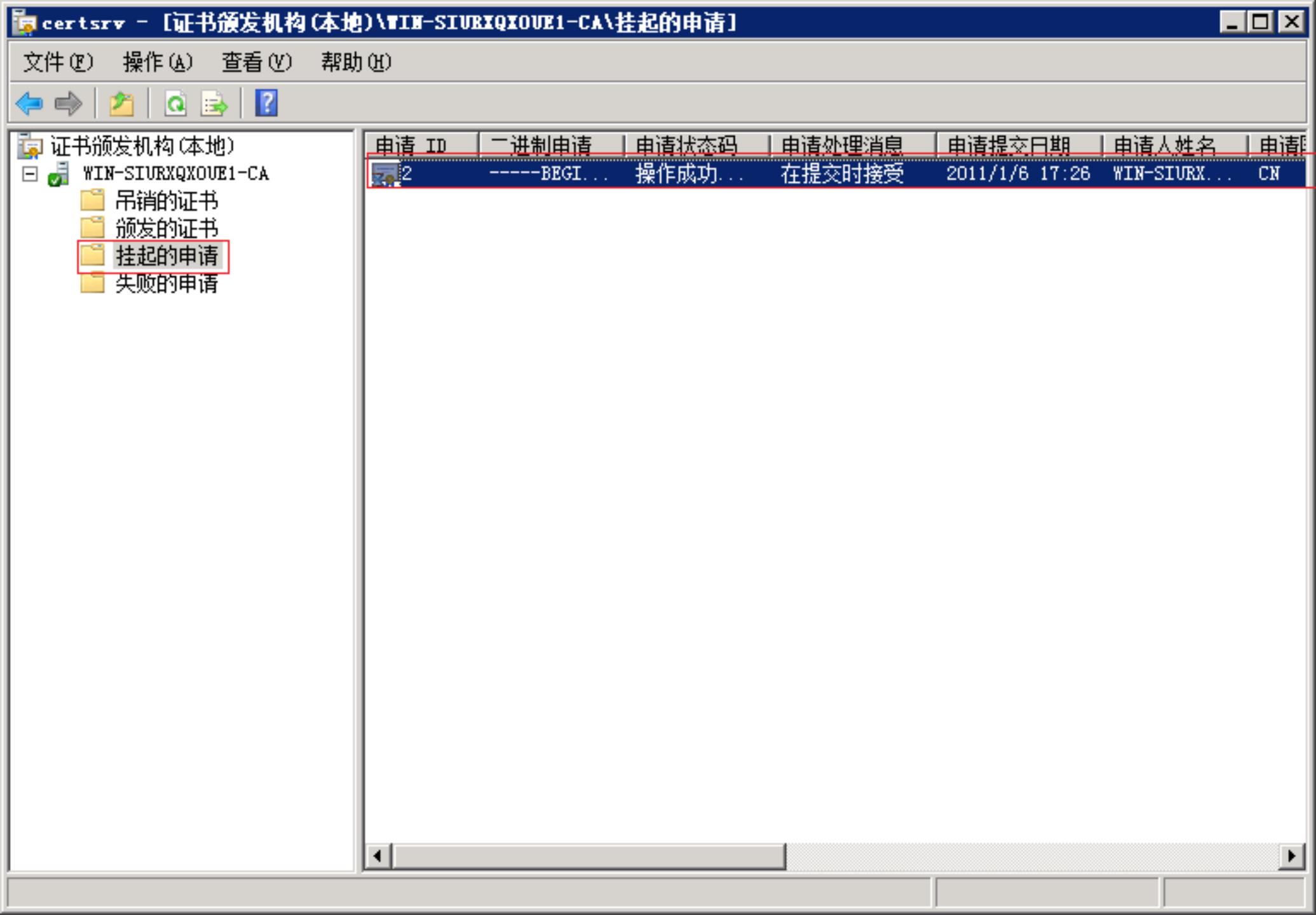Select 颁发的证书 in the tree
Viewport: 1316px width, 915px height.
(x=166, y=228)
